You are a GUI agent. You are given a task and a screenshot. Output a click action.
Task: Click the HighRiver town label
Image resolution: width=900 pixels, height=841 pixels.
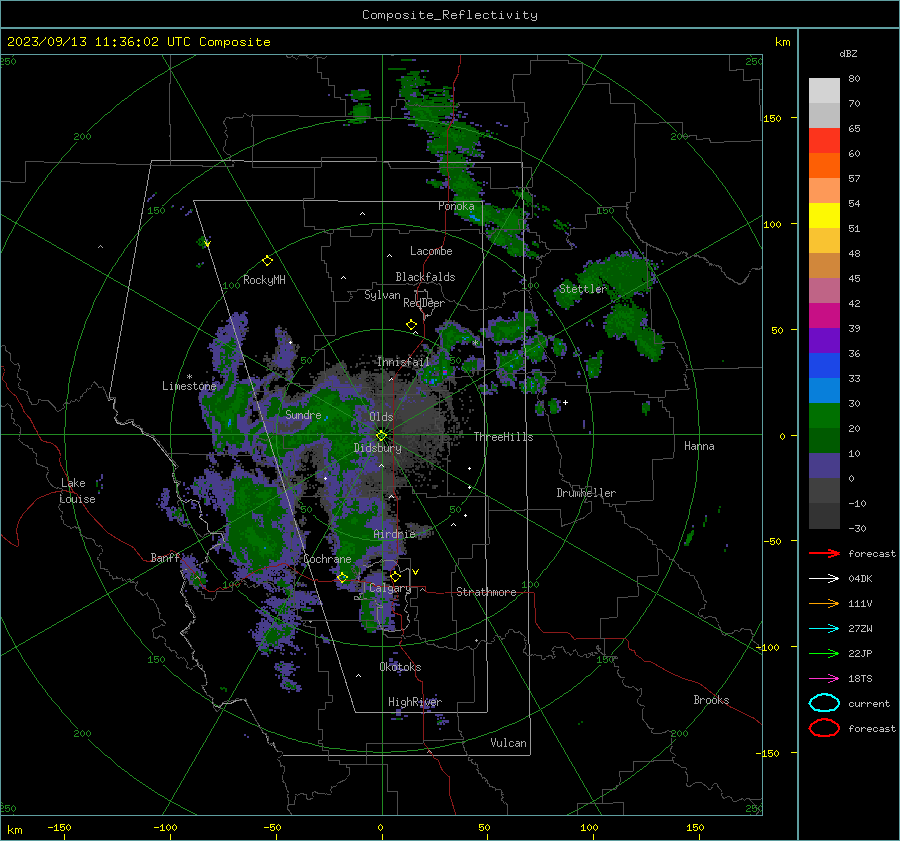click(415, 702)
